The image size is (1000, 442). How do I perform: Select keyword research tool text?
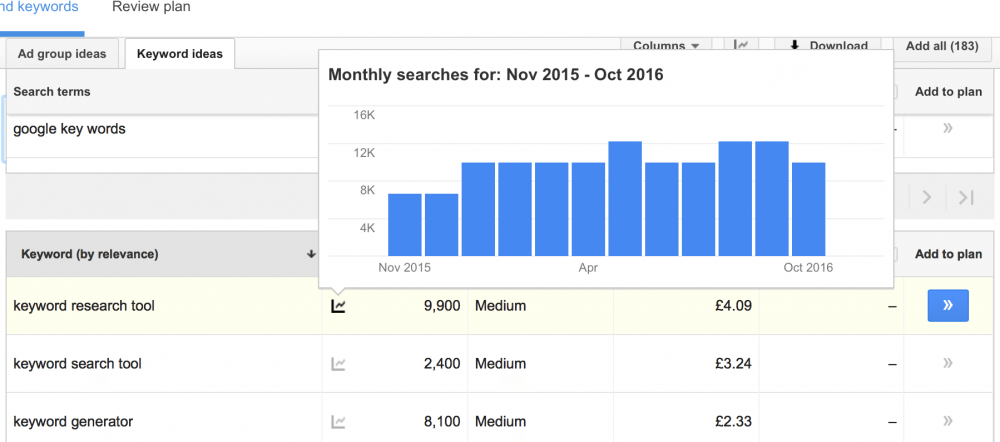pos(84,306)
